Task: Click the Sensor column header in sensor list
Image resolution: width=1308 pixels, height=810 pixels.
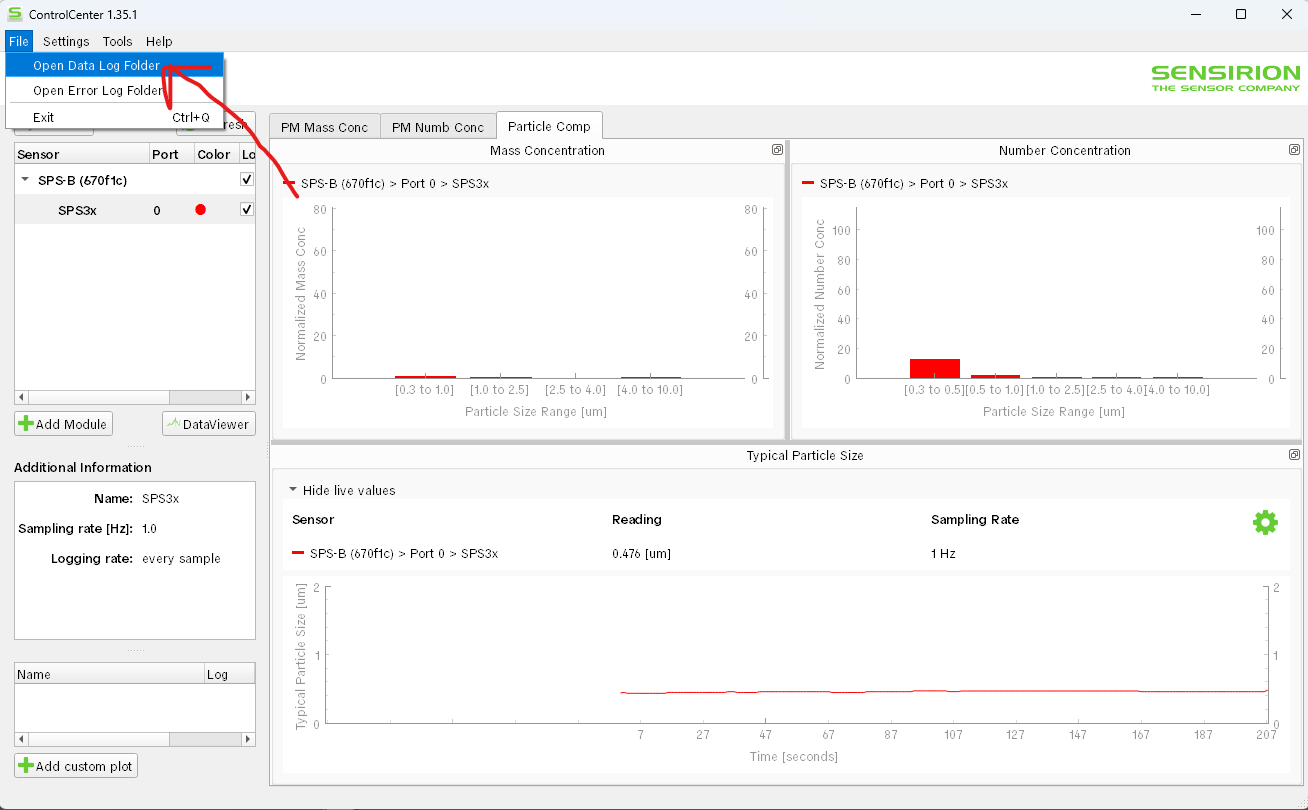Action: [x=81, y=154]
